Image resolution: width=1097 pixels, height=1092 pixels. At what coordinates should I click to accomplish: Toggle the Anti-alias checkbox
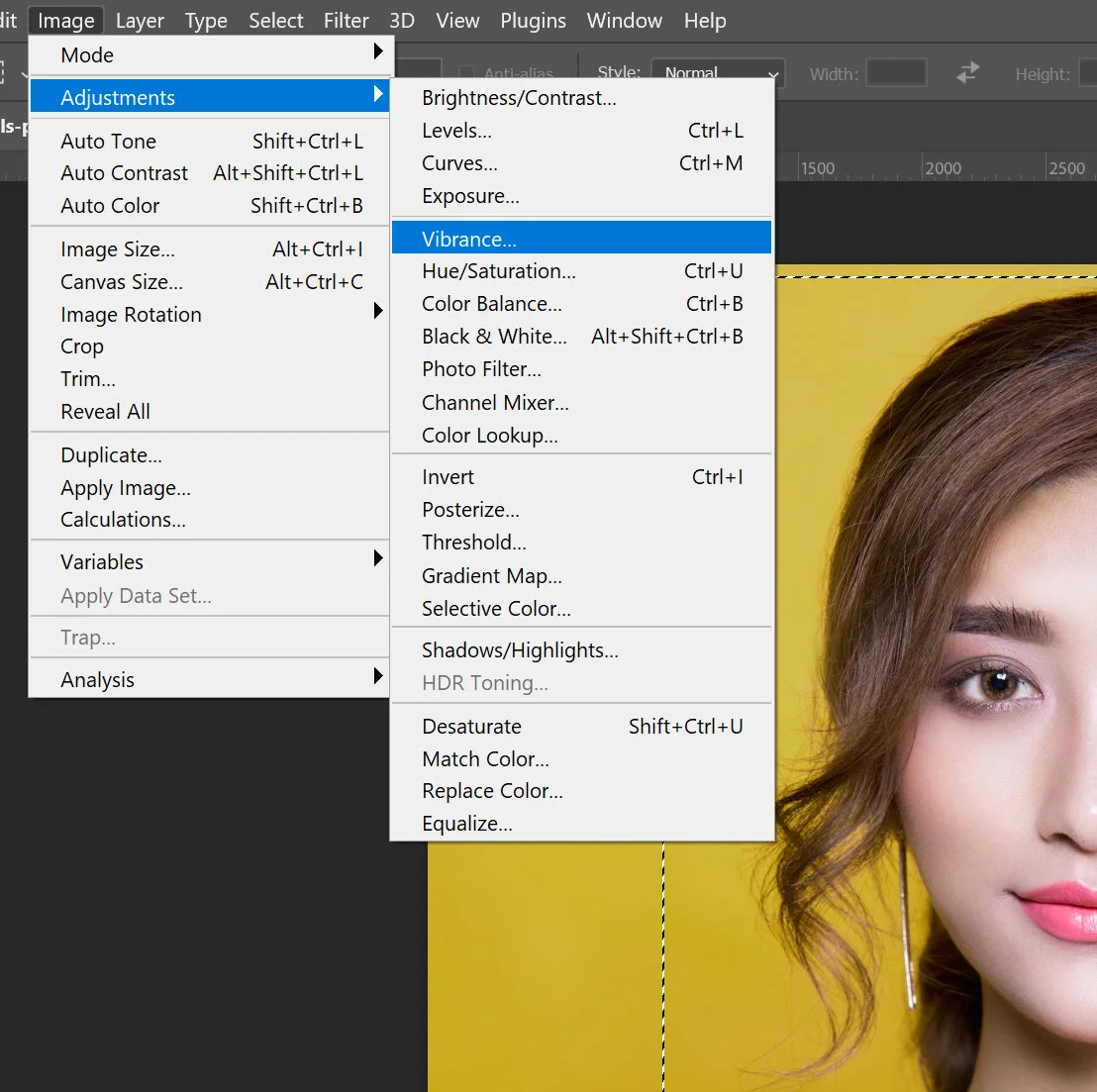pos(466,72)
